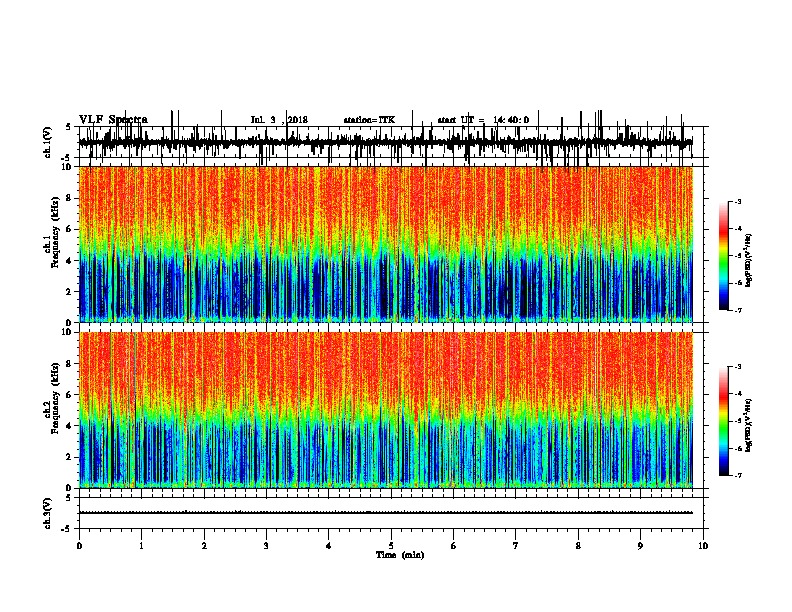Click the flat ch.3 voltage trace
Viewport: 792px width, 612px height.
pos(385,513)
